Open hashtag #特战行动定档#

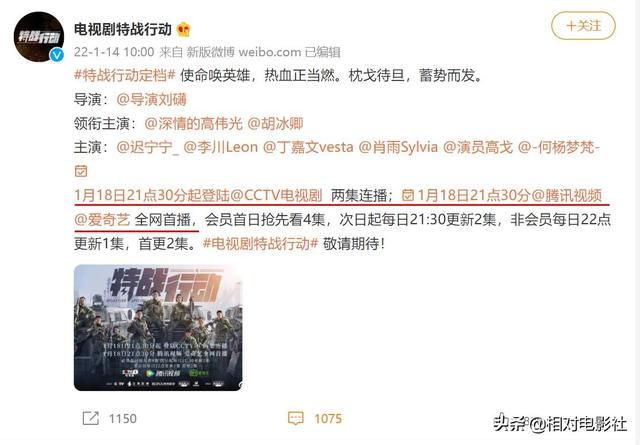point(125,75)
